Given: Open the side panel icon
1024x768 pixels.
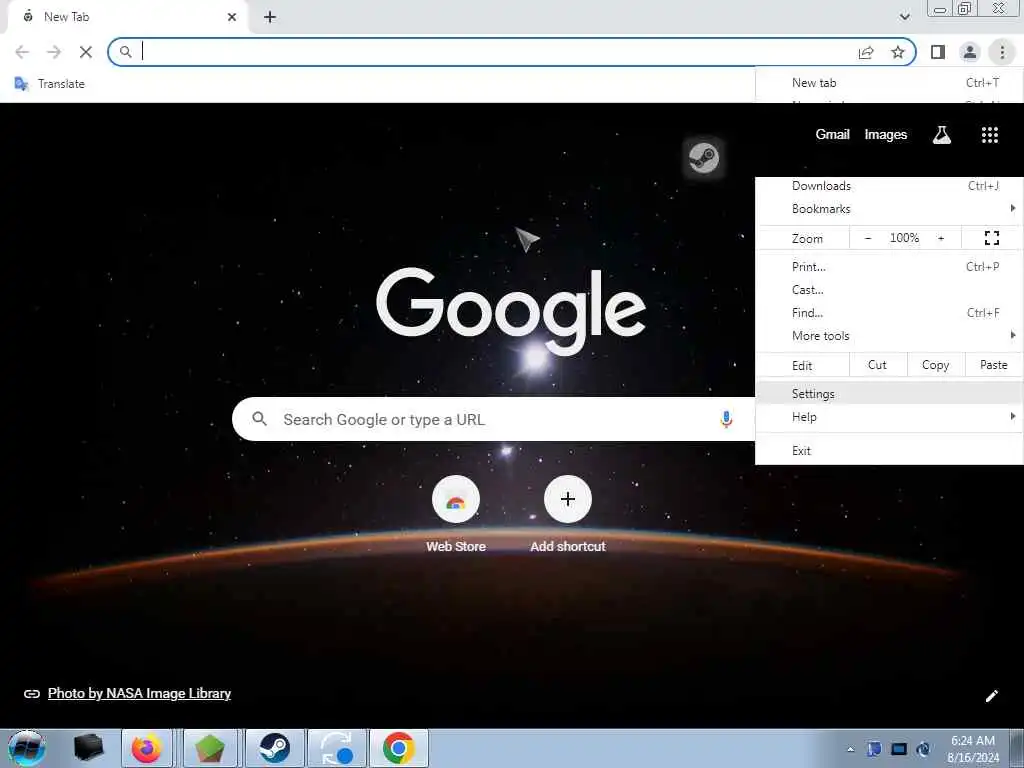Looking at the screenshot, I should 938,52.
